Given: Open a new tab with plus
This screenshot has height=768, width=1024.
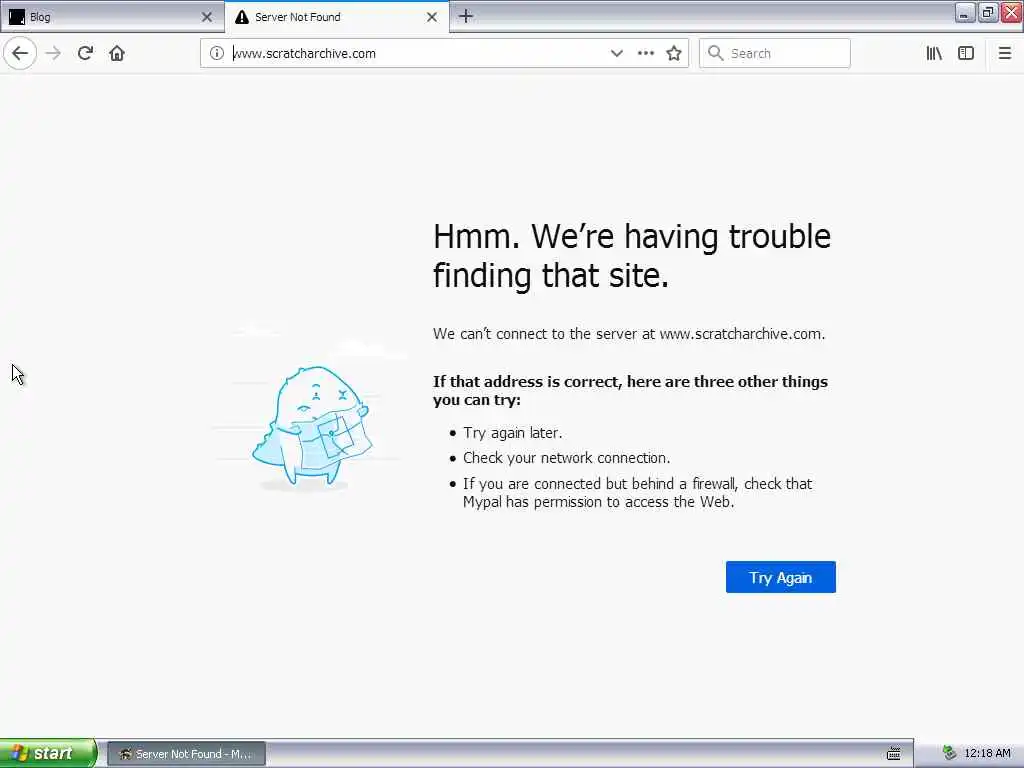Looking at the screenshot, I should click(466, 16).
